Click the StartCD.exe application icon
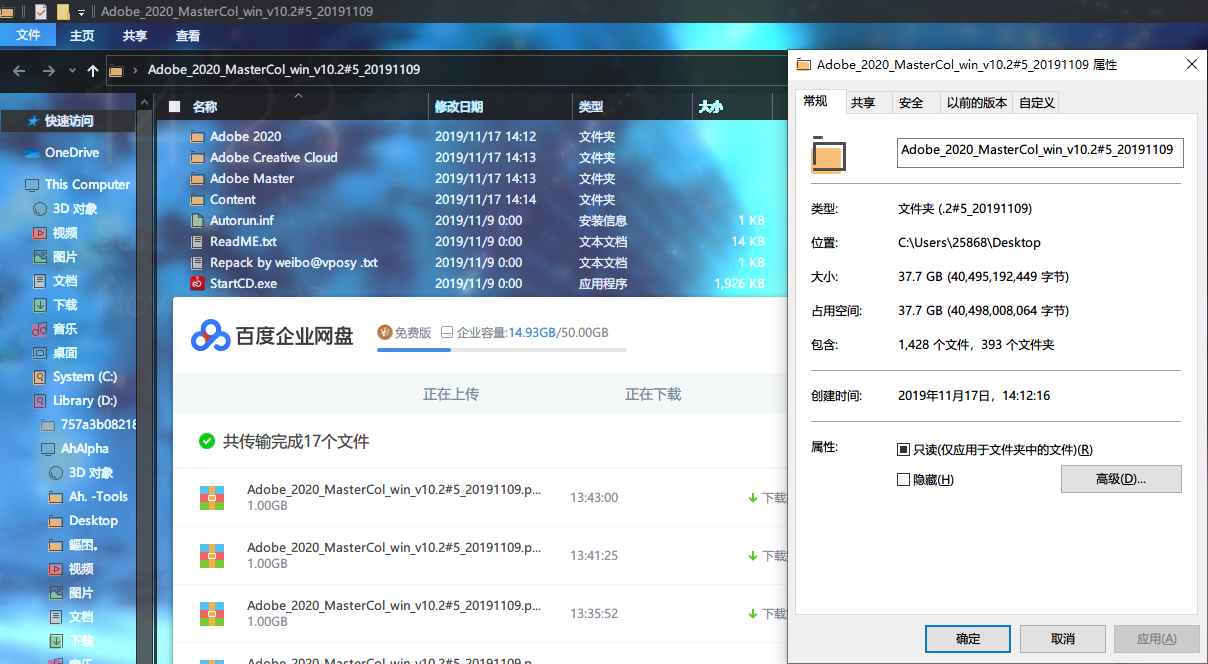This screenshot has width=1208, height=664. click(197, 284)
